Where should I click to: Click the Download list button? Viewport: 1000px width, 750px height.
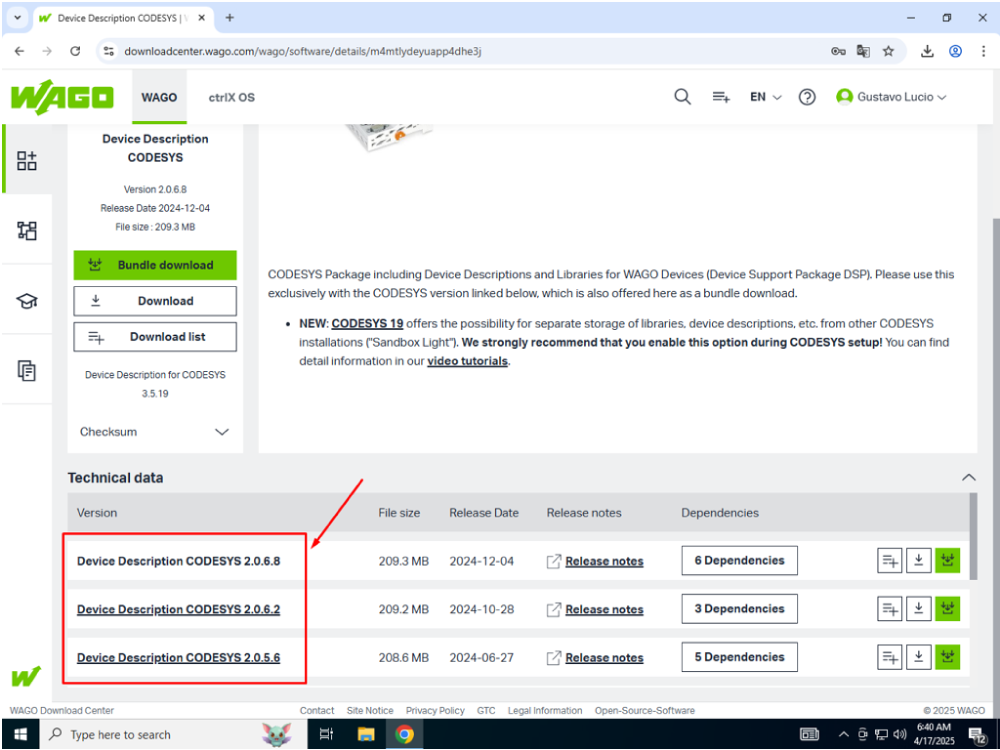(155, 336)
